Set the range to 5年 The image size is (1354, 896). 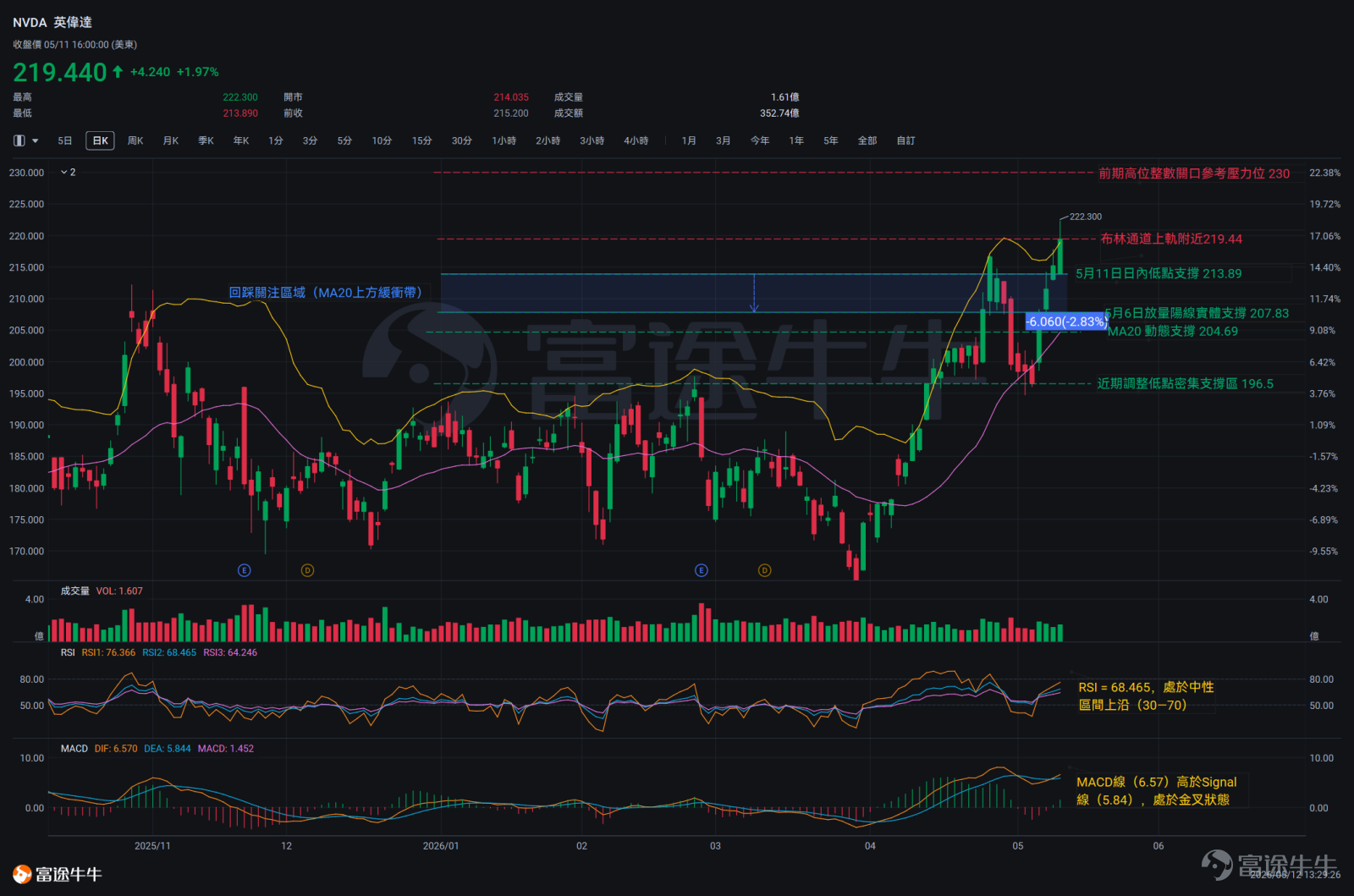click(831, 140)
